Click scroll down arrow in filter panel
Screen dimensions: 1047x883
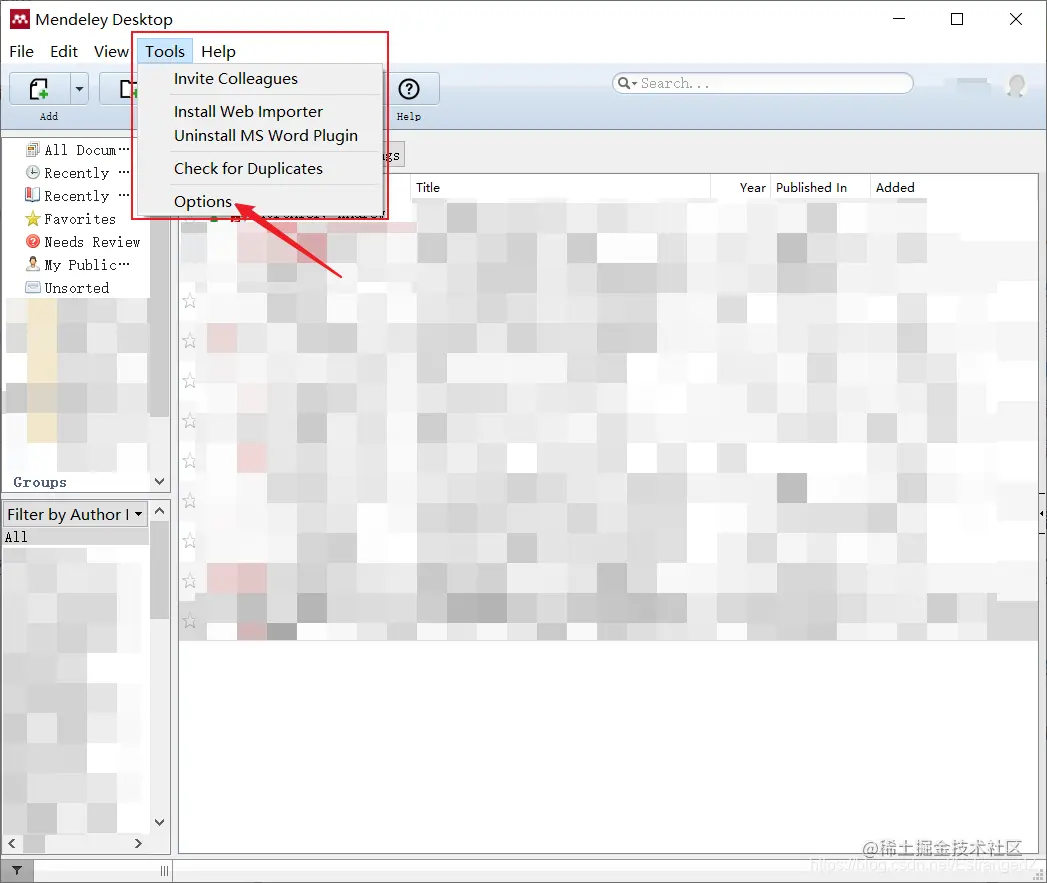coord(160,822)
